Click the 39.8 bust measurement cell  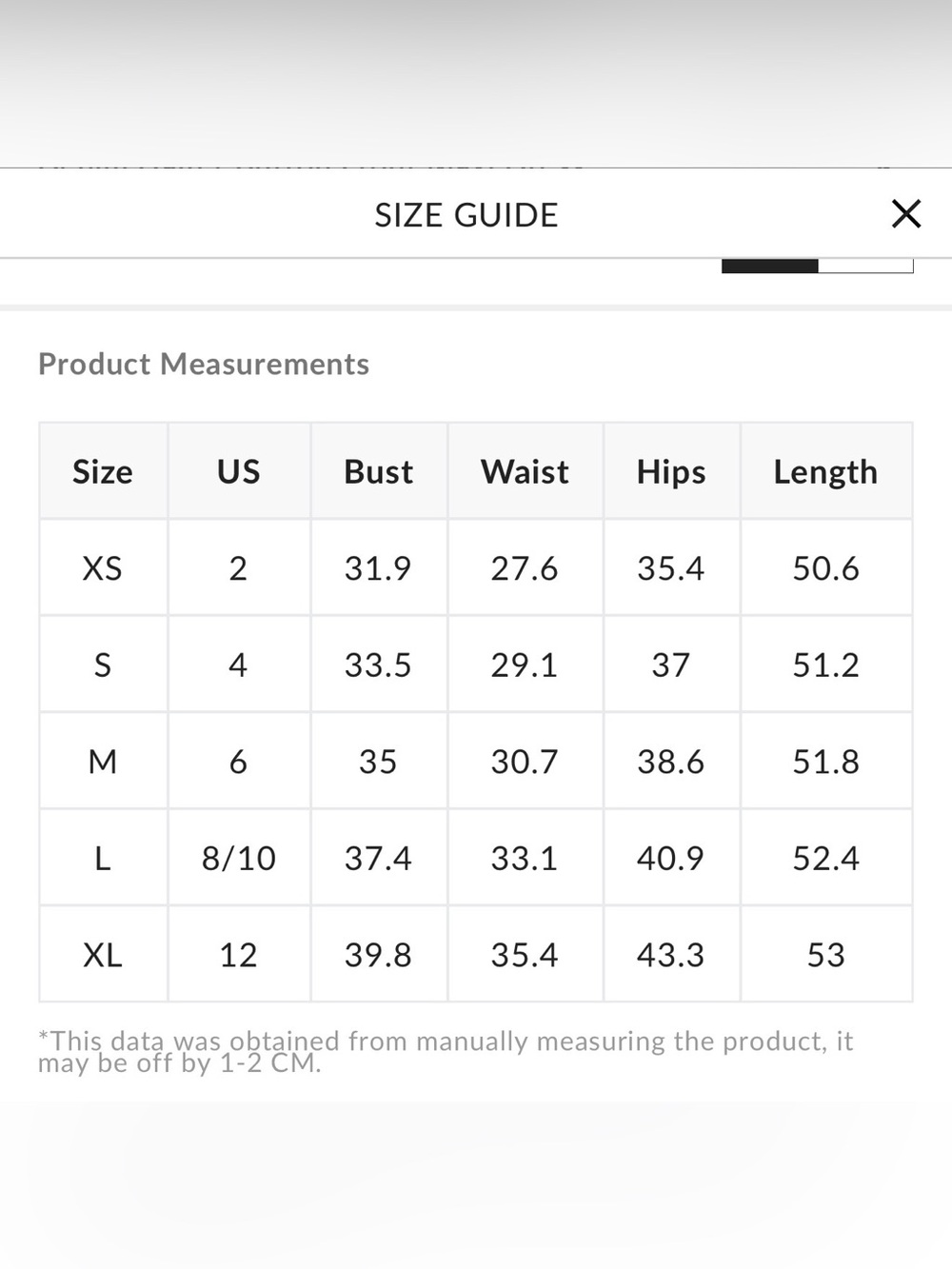click(379, 955)
